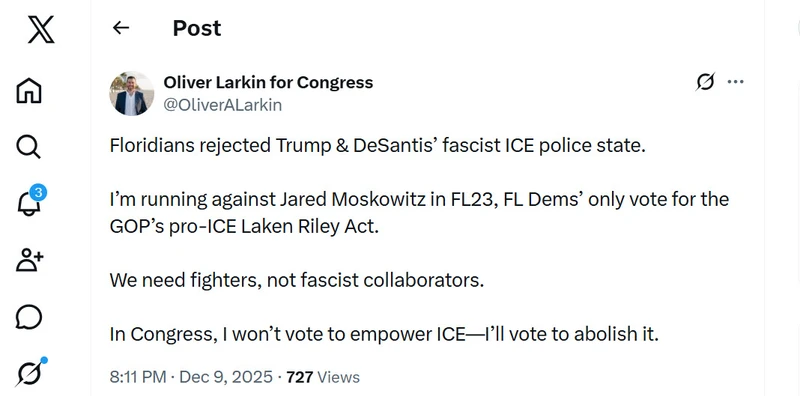
Task: Click the 8:11 PM Dec 9, 2025 timestamp
Action: [191, 377]
